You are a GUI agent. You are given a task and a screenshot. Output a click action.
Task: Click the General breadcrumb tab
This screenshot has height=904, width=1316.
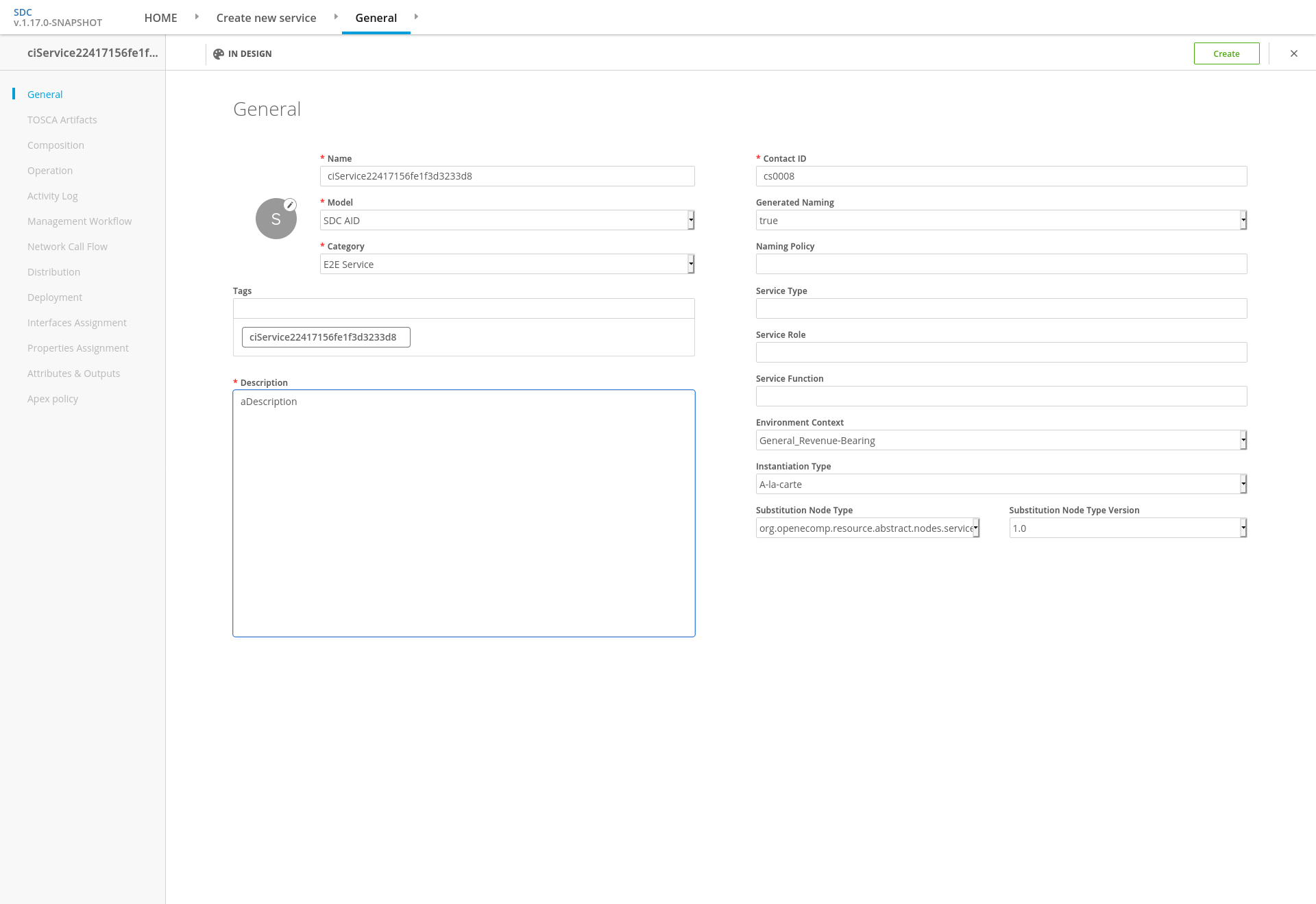pos(376,18)
